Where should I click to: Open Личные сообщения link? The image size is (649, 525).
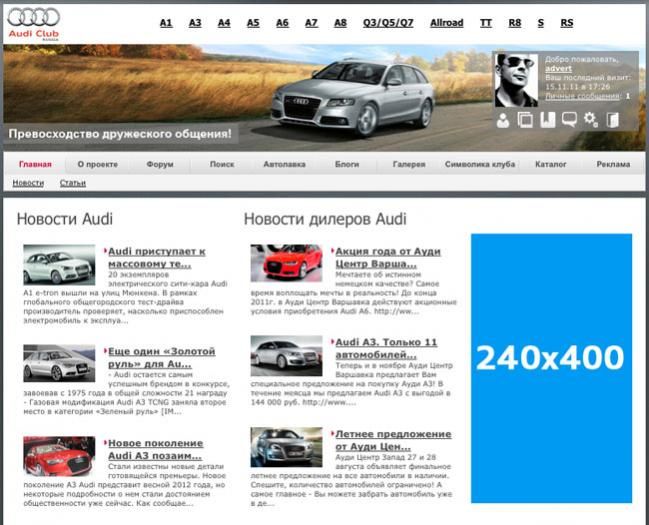(x=582, y=96)
